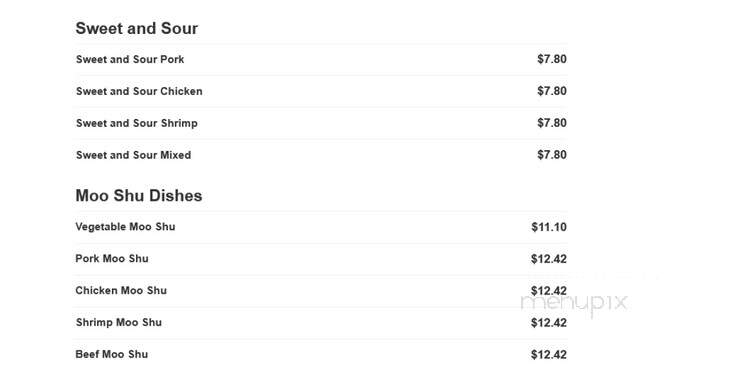The width and height of the screenshot is (753, 385).
Task: Pick the Shrimp Moo Shu item
Action: 118,323
